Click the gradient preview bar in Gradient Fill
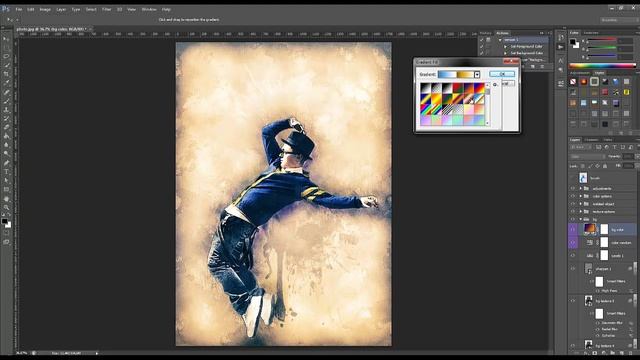The width and height of the screenshot is (640, 360). pos(456,74)
